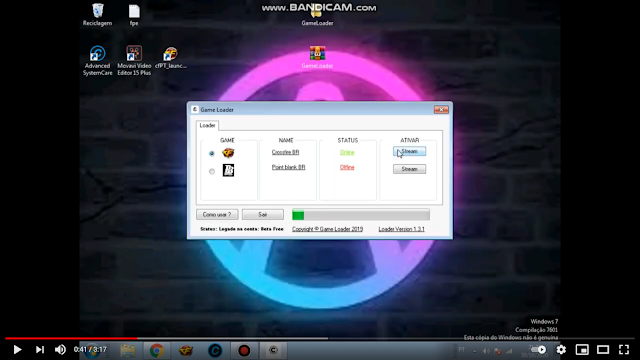Viewport: 640px width, 360px height.
Task: Click the Sair button
Action: pyautogui.click(x=262, y=215)
